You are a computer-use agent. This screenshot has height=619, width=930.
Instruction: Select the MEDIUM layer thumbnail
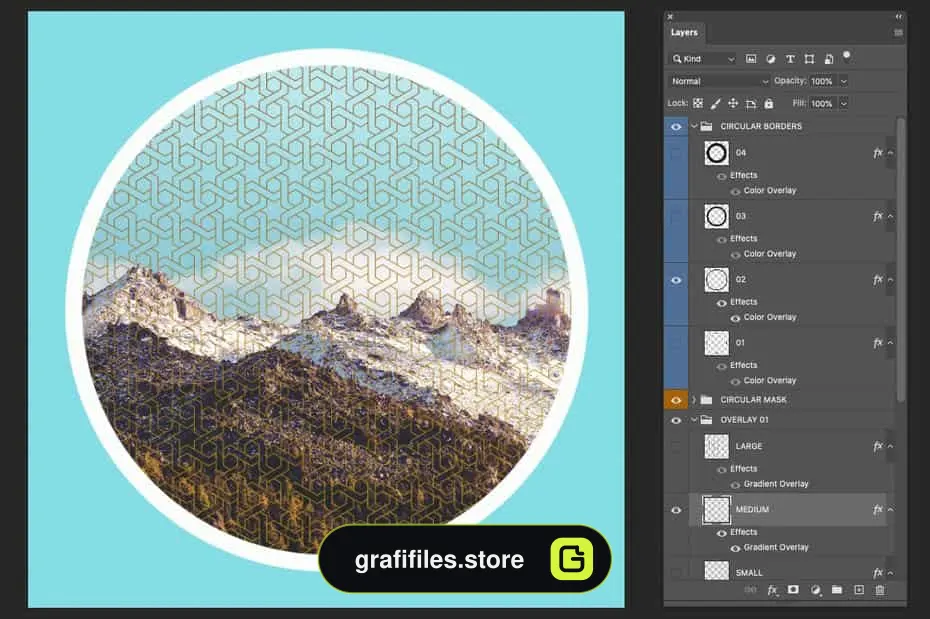716,510
